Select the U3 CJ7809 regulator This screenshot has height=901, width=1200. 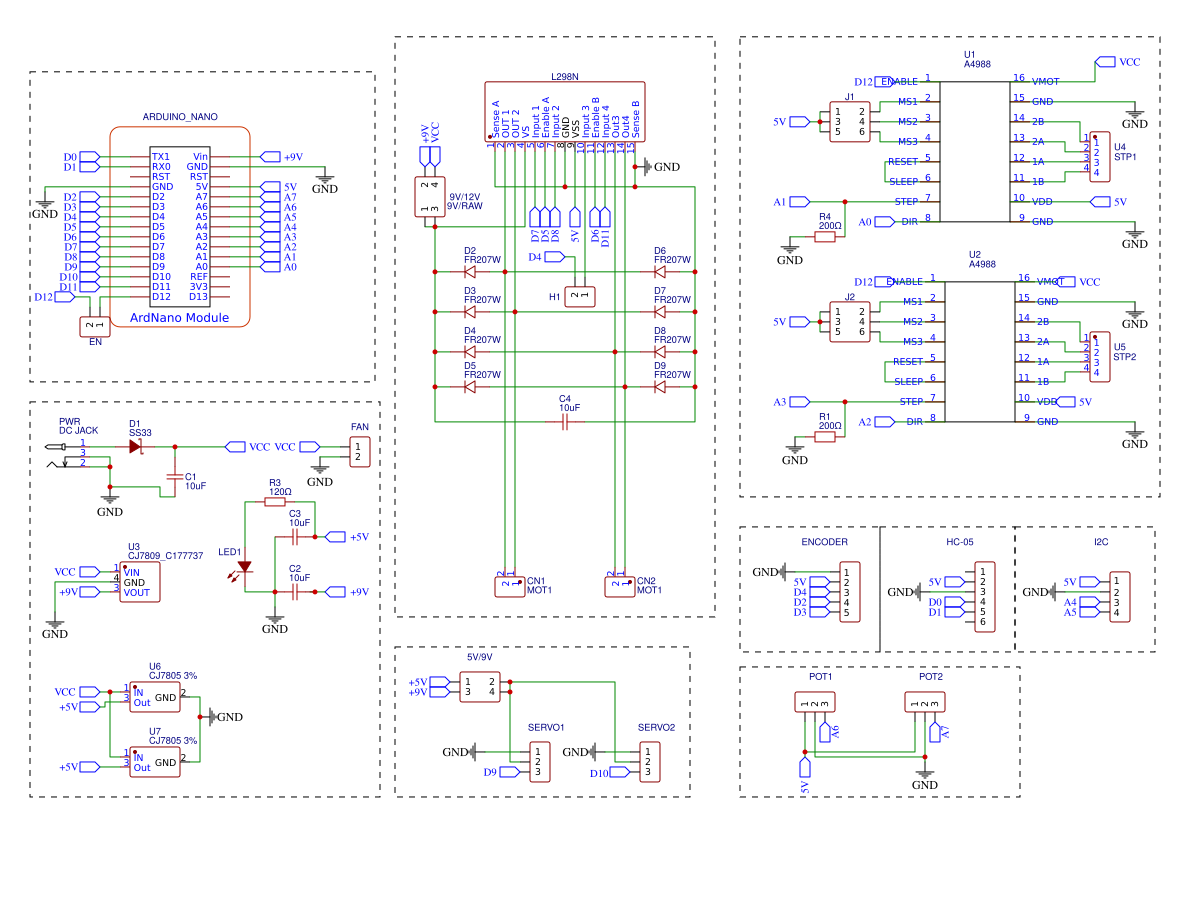(x=139, y=582)
